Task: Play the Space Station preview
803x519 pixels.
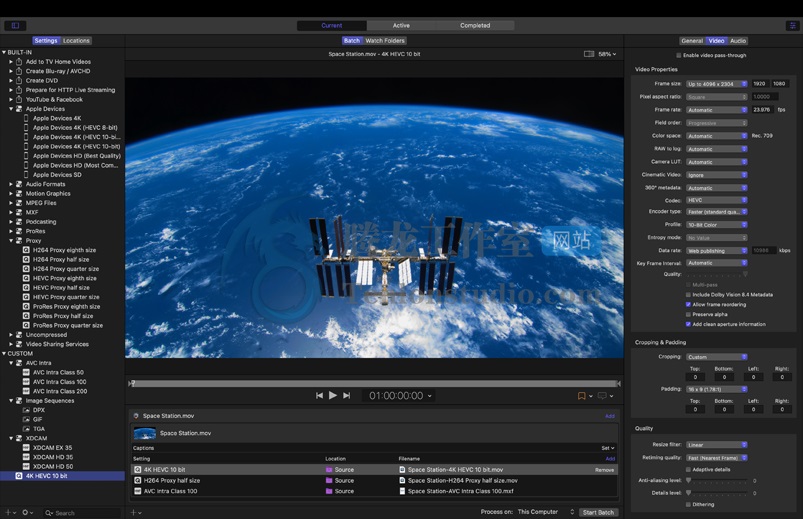Action: click(333, 395)
